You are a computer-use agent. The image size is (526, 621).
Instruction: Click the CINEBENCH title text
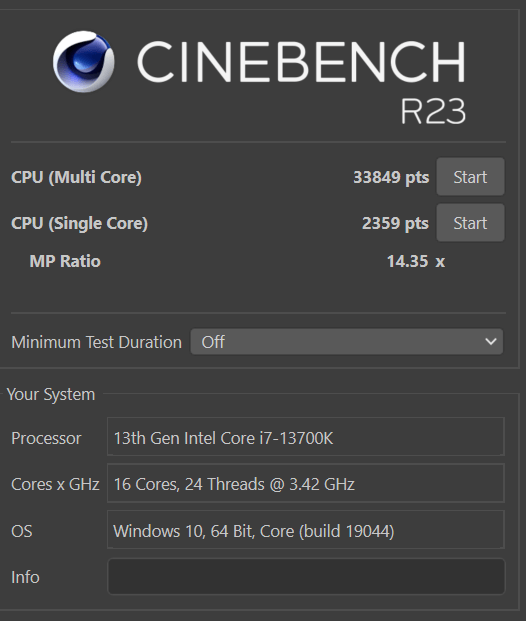[x=301, y=62]
